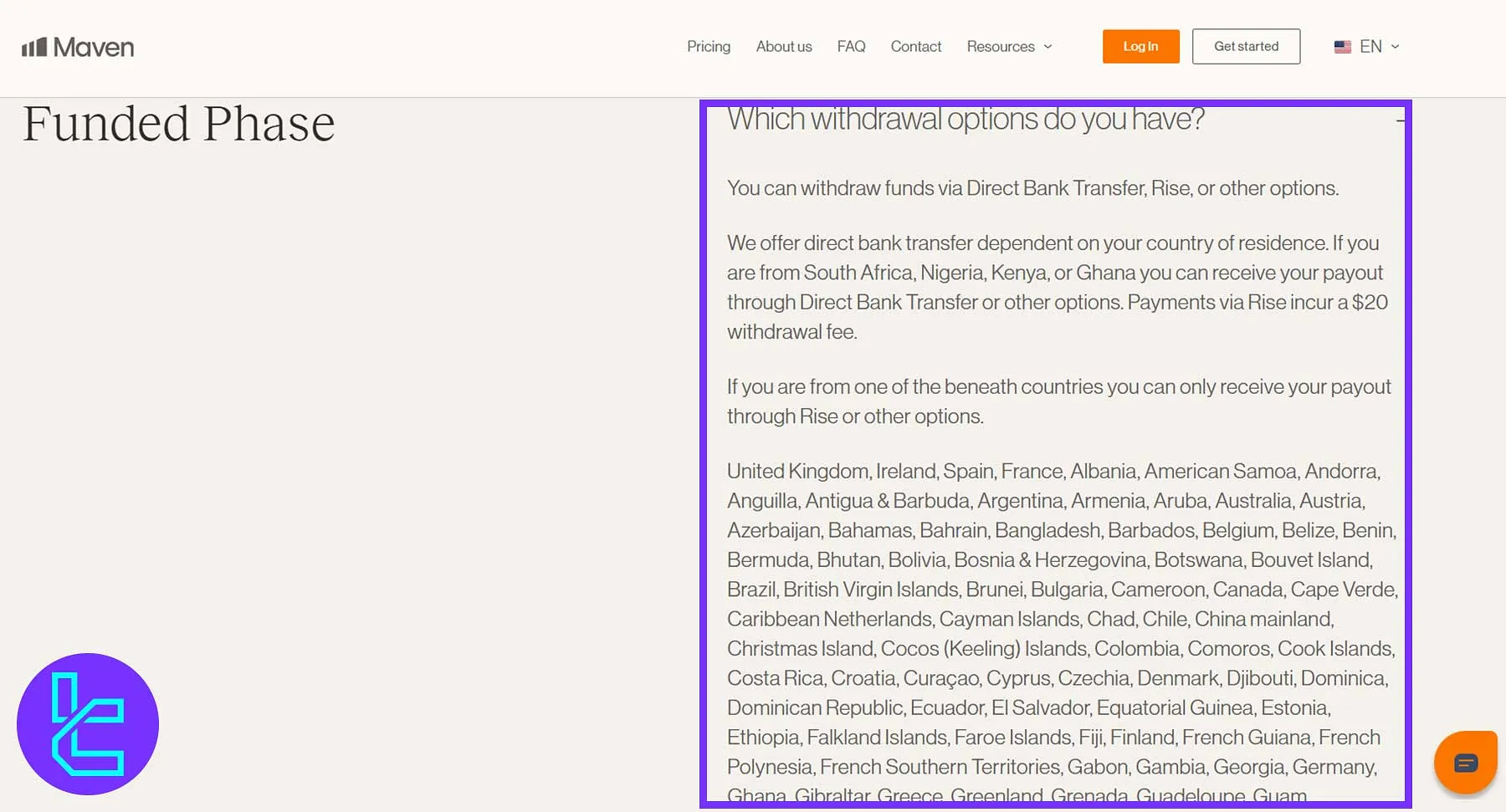Screen dimensions: 1506x812
Task: Open the Resources menu
Action: pyautogui.click(x=1000, y=47)
